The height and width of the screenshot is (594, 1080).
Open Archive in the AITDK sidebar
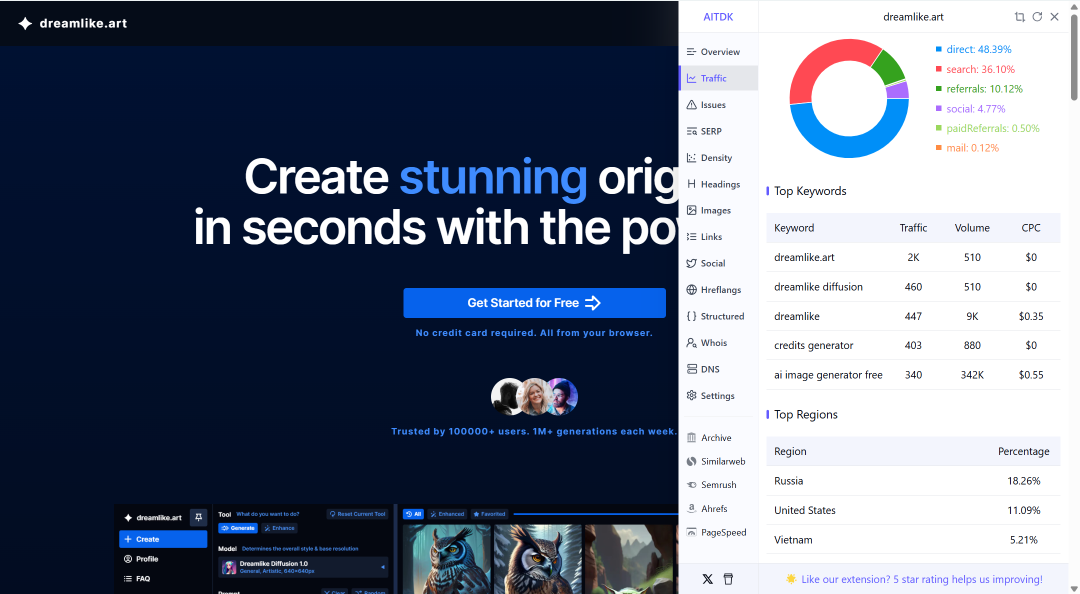click(x=716, y=438)
